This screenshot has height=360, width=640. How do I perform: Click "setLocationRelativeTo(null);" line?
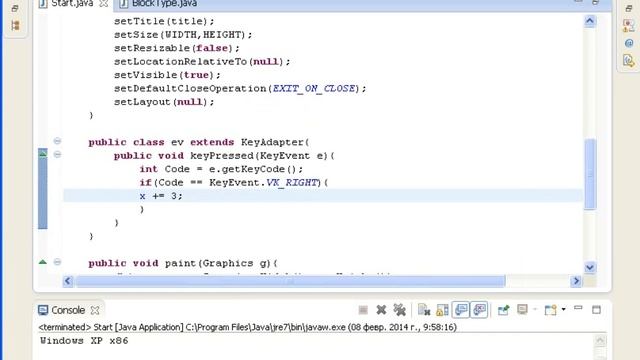[x=202, y=62]
